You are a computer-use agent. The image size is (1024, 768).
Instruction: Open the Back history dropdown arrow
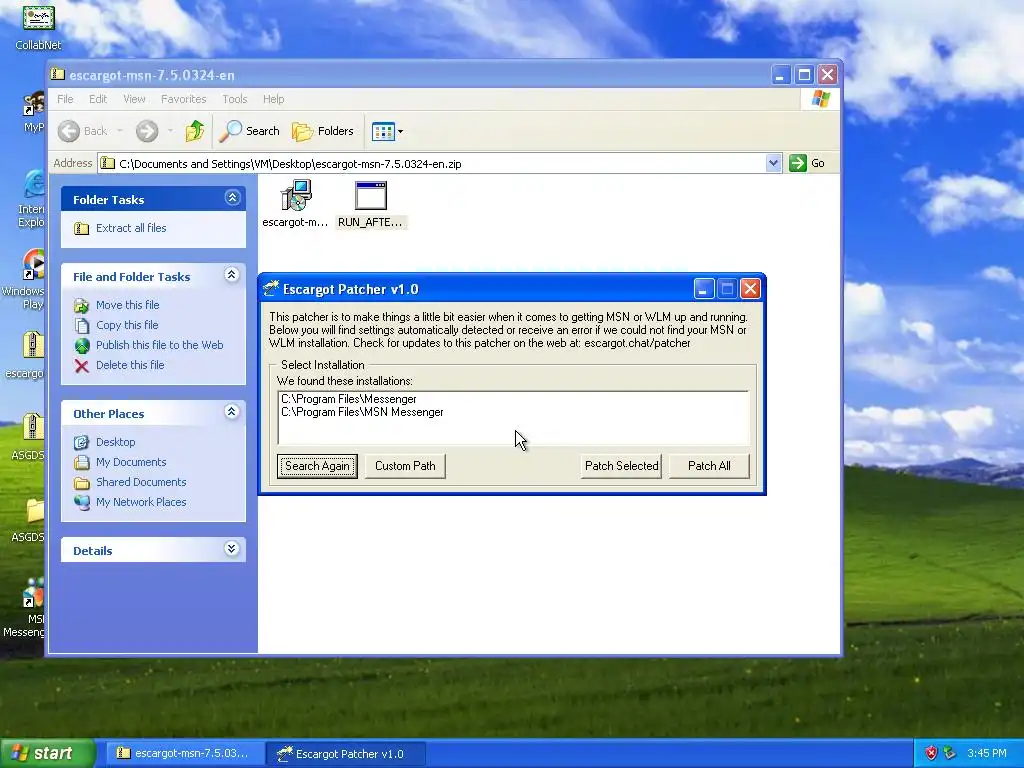[x=120, y=131]
